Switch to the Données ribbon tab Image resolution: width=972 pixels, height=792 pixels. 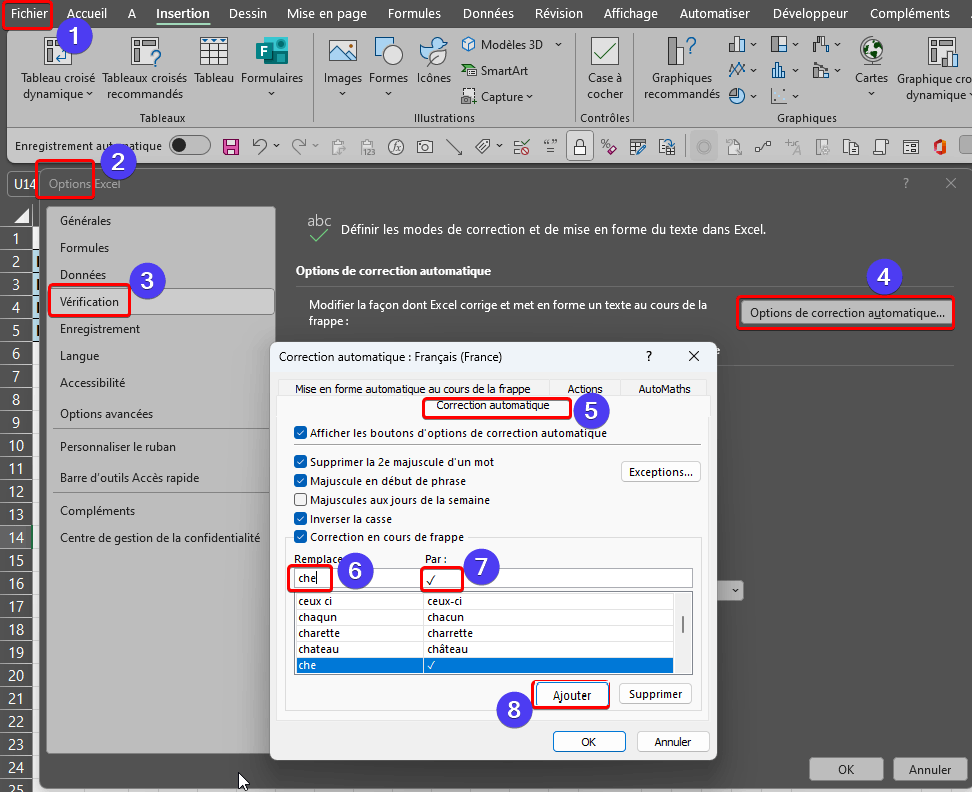click(488, 13)
